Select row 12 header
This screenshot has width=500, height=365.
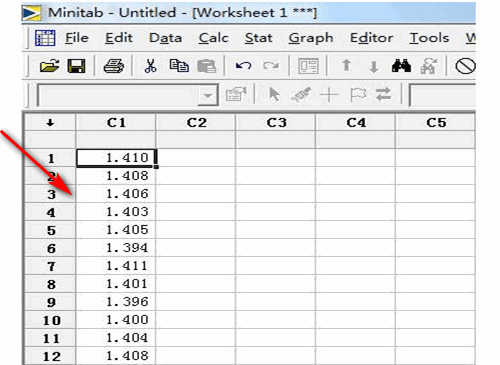[50, 356]
